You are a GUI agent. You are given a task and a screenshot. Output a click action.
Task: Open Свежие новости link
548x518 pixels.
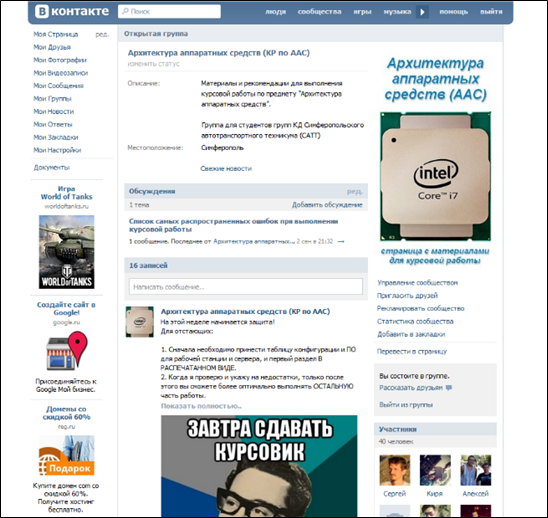pos(226,168)
